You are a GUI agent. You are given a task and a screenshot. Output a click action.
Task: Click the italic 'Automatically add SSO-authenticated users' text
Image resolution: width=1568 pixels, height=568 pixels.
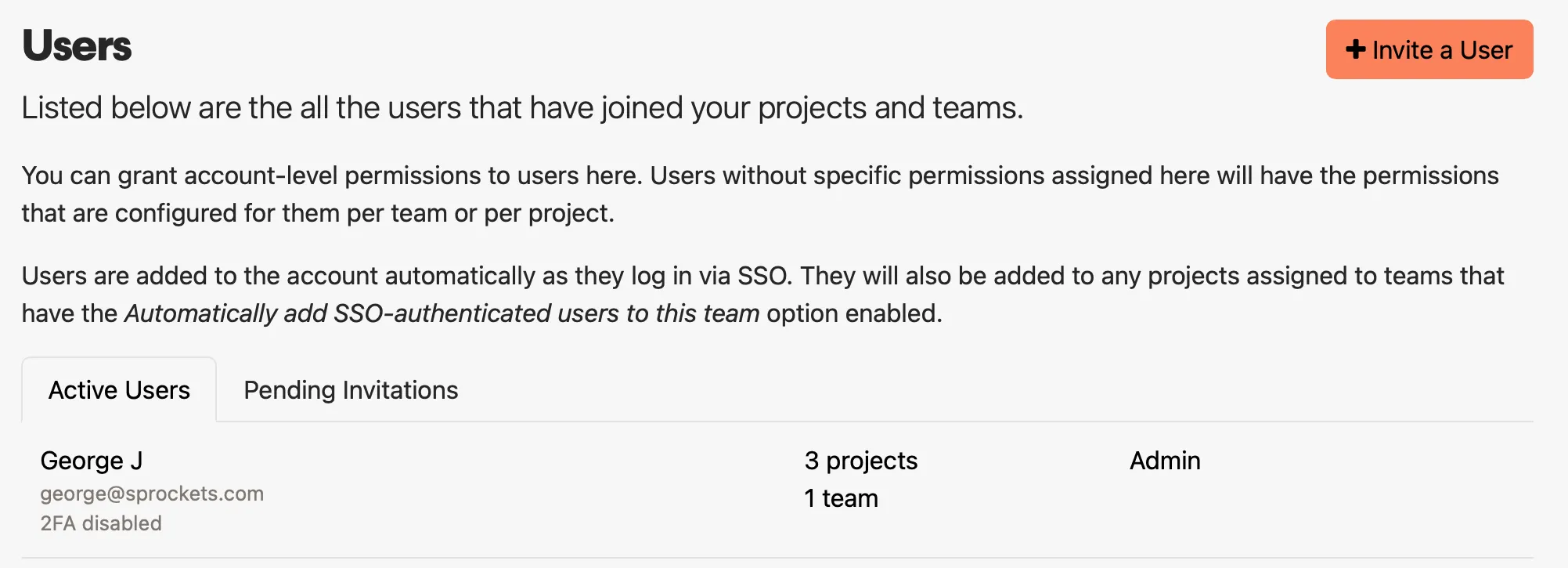pyautogui.click(x=442, y=313)
